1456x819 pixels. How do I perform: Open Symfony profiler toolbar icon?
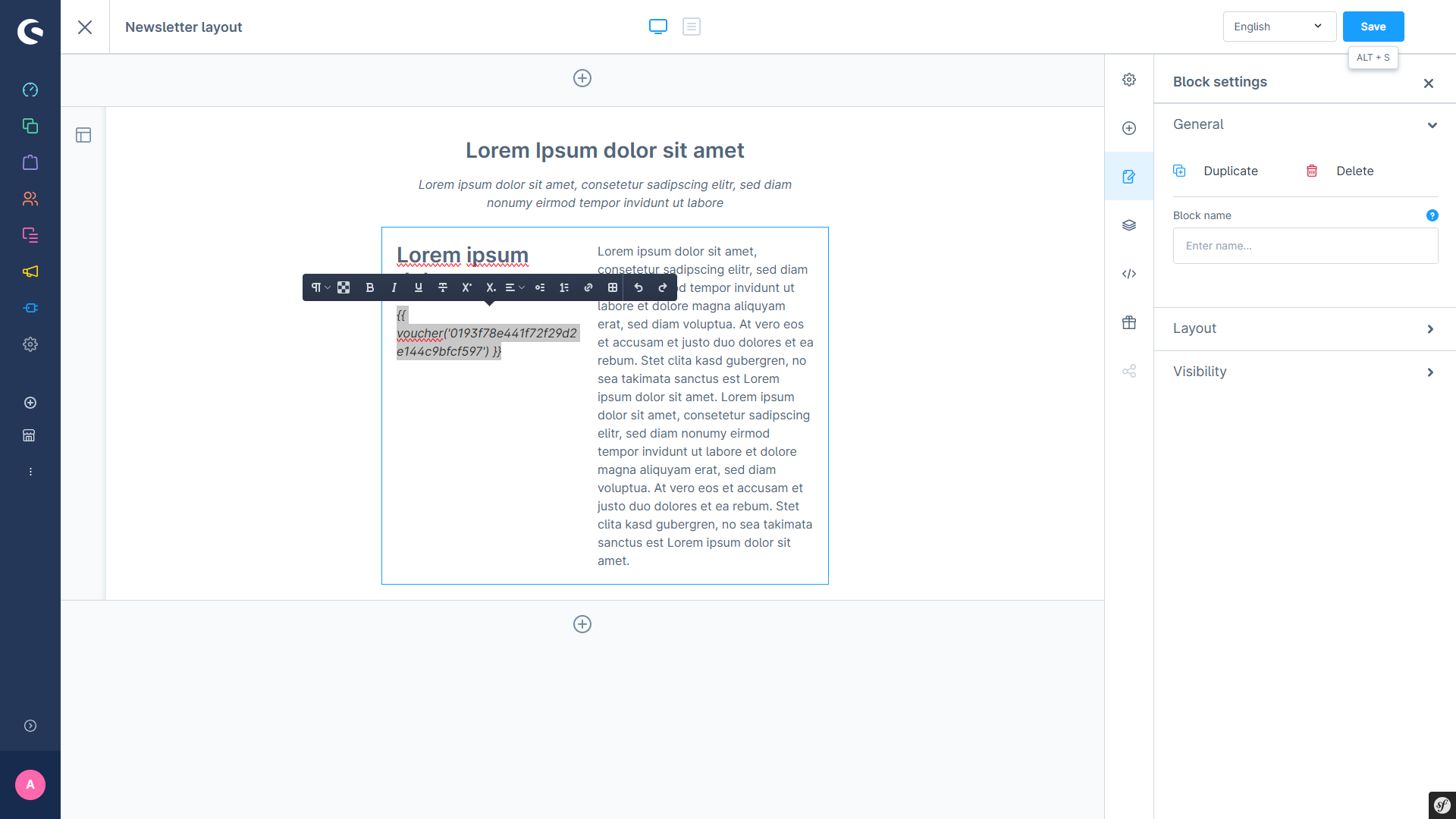pyautogui.click(x=1442, y=805)
